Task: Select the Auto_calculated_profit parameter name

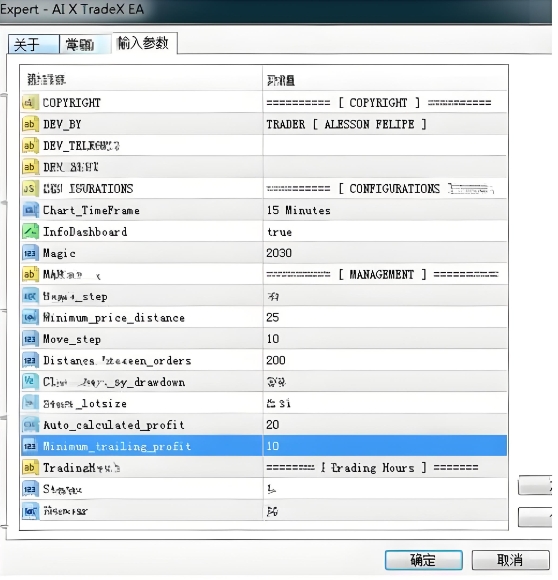Action: coord(114,425)
